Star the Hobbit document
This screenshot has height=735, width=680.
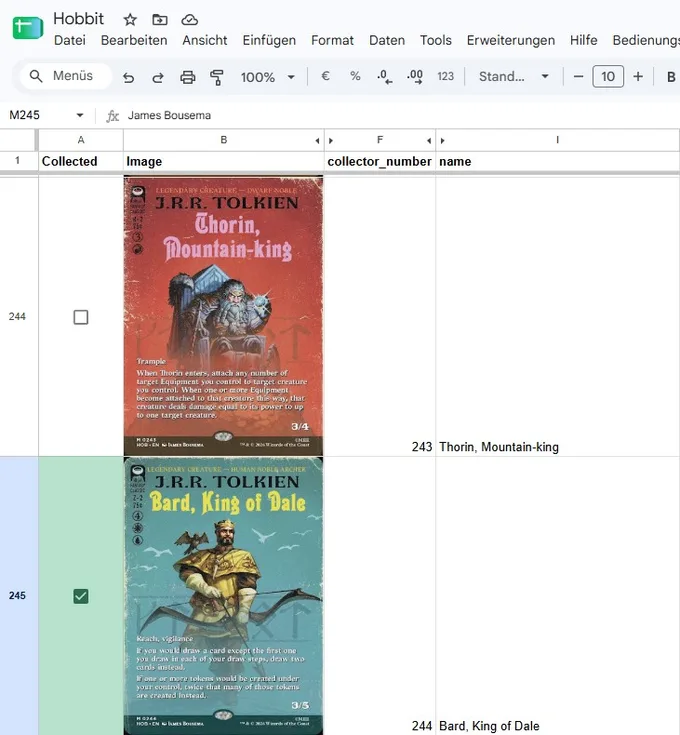[130, 20]
